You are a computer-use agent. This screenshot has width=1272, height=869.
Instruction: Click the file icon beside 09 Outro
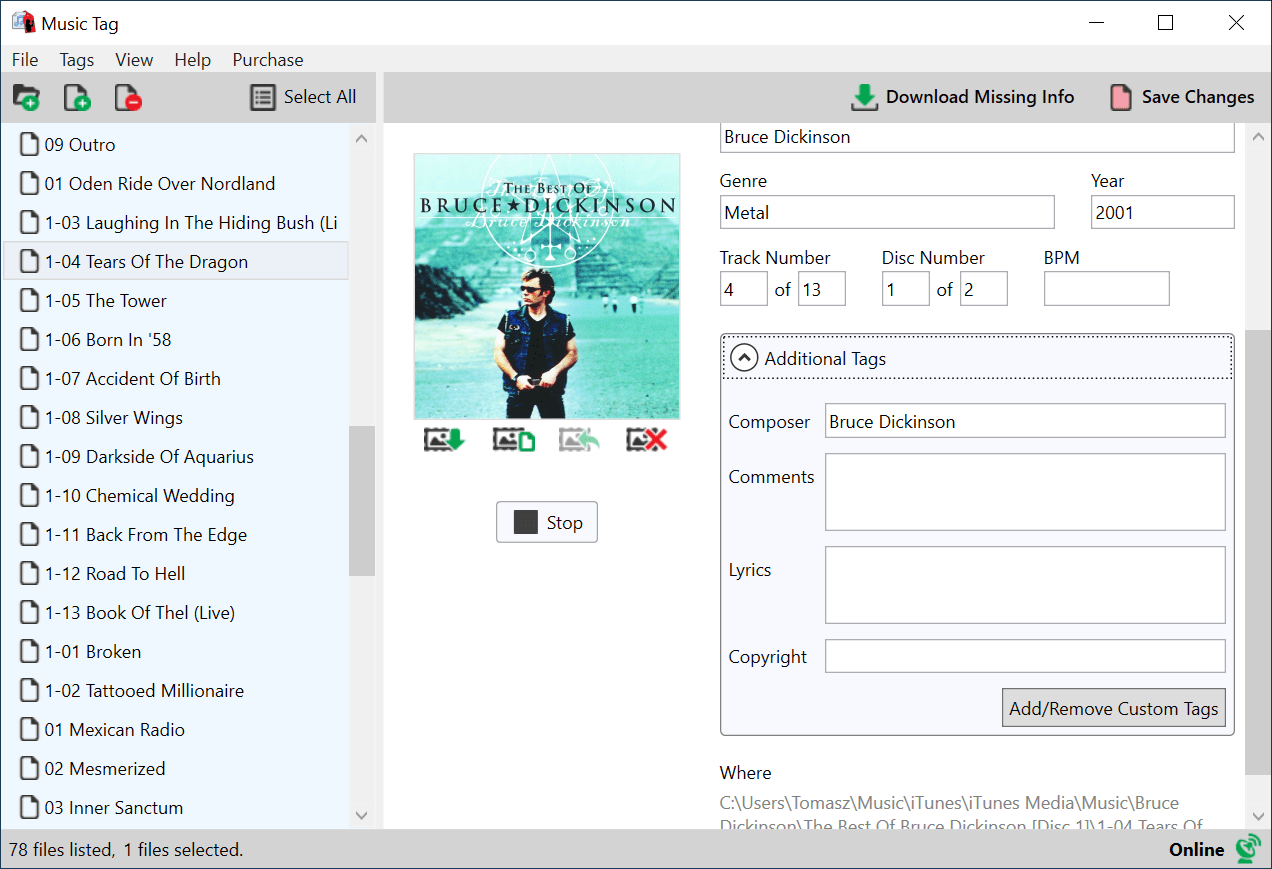coord(30,145)
